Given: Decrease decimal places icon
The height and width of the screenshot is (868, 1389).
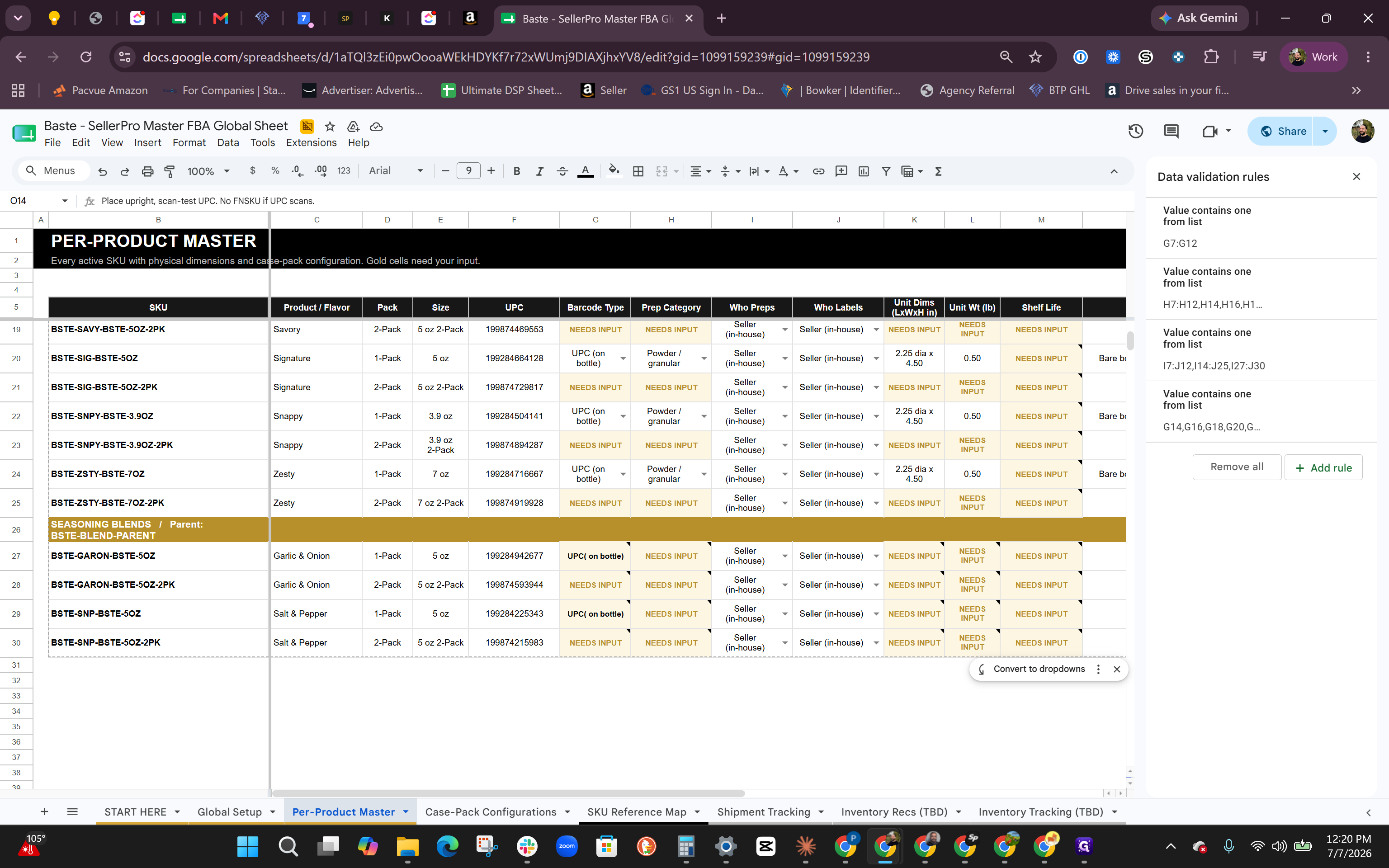Looking at the screenshot, I should (298, 170).
